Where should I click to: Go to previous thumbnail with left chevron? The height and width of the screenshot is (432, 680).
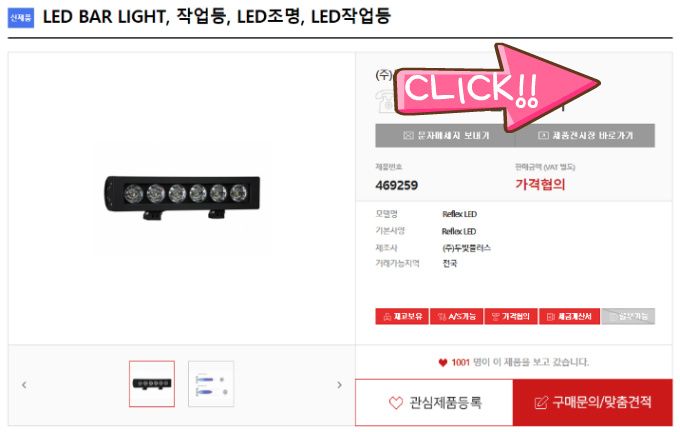[24, 385]
